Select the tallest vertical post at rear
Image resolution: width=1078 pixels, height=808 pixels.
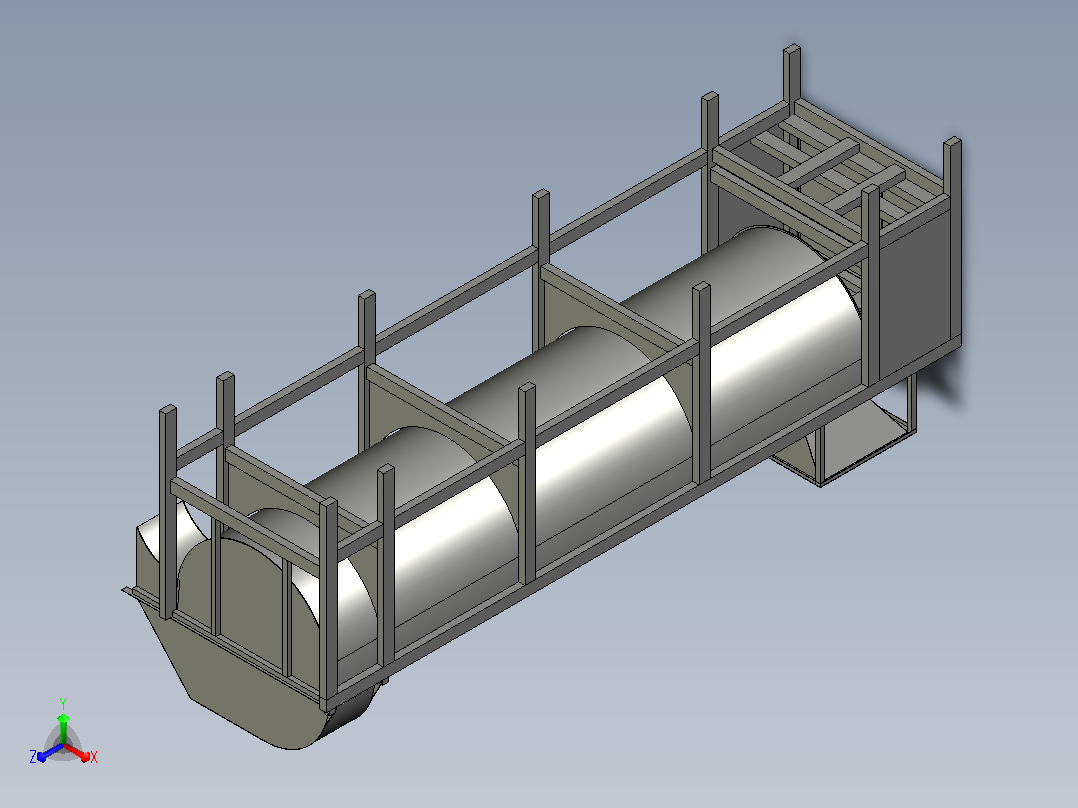point(792,74)
